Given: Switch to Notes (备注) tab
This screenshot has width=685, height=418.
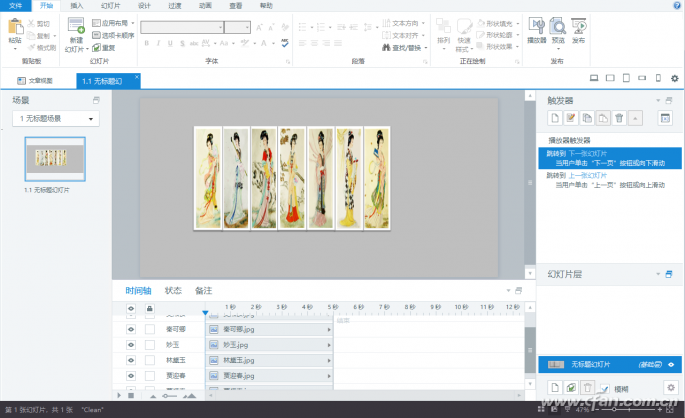Looking at the screenshot, I should click(x=204, y=290).
